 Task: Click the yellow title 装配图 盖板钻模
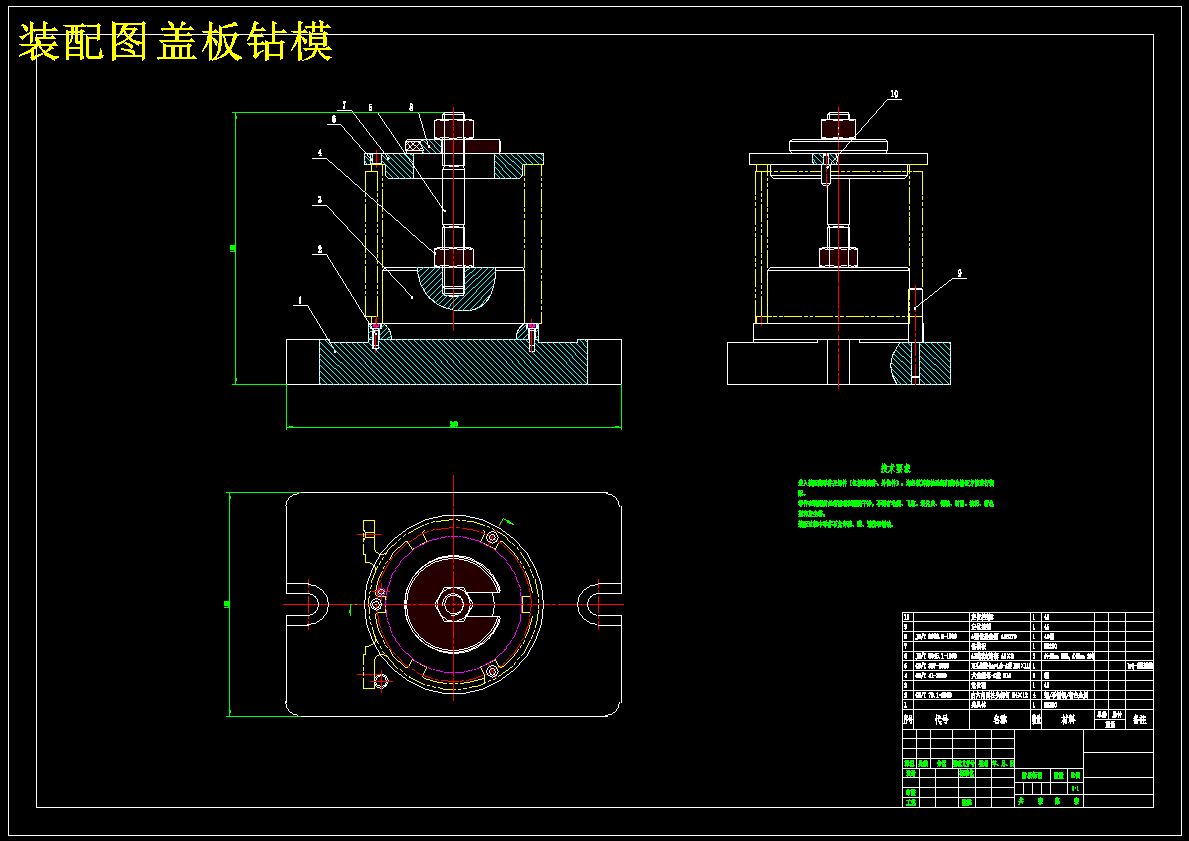tap(175, 42)
